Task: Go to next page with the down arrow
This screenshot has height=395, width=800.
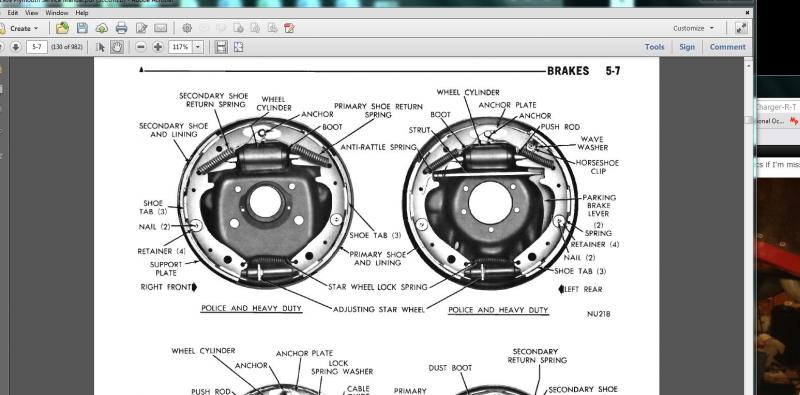Action: tap(15, 47)
